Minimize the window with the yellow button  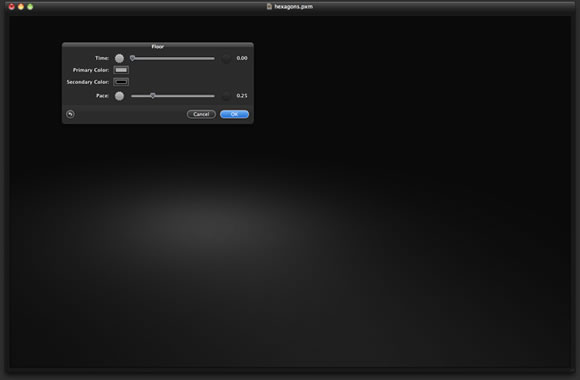[21, 7]
